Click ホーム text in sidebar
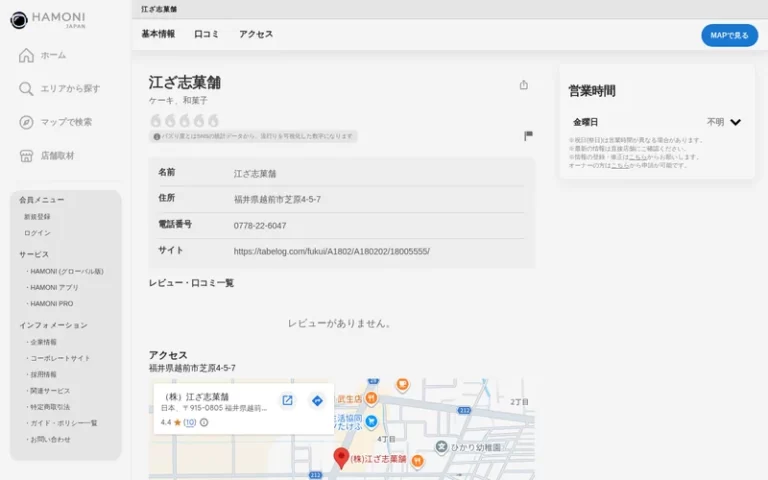 click(x=53, y=55)
